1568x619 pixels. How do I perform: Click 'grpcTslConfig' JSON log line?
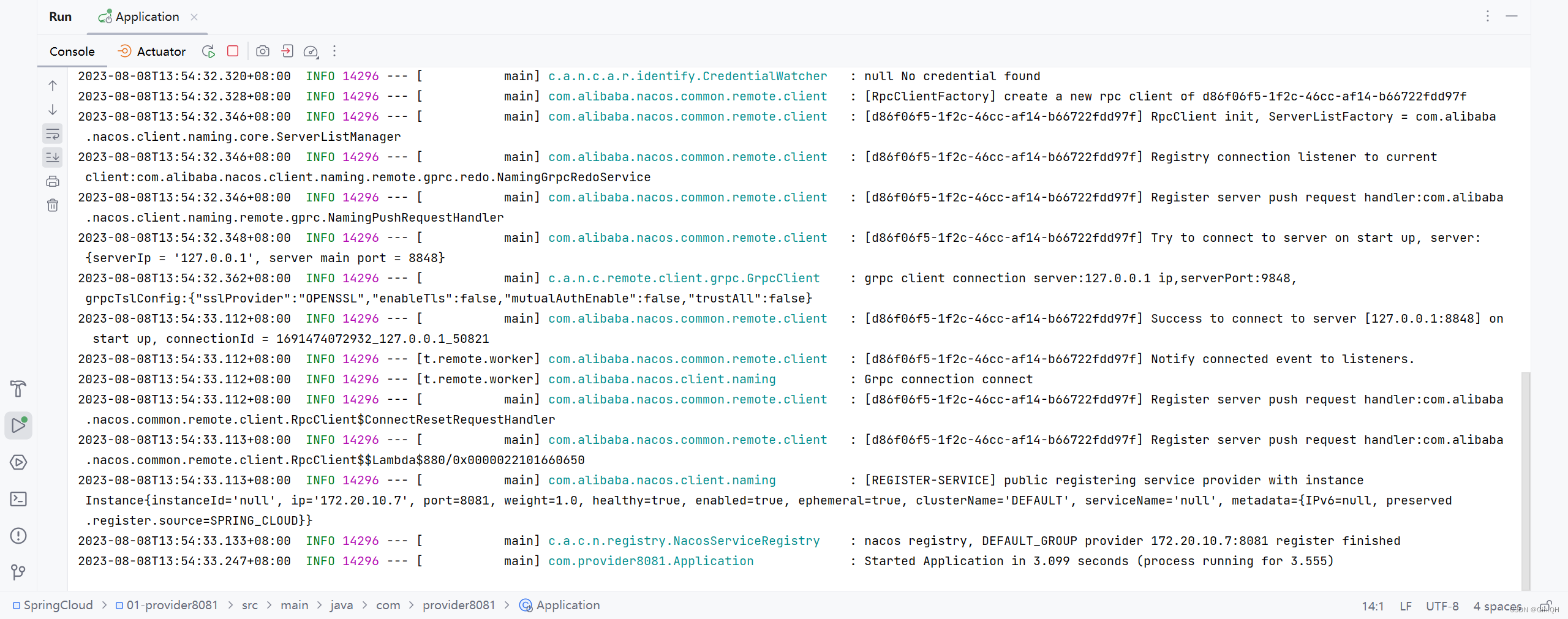click(x=449, y=298)
